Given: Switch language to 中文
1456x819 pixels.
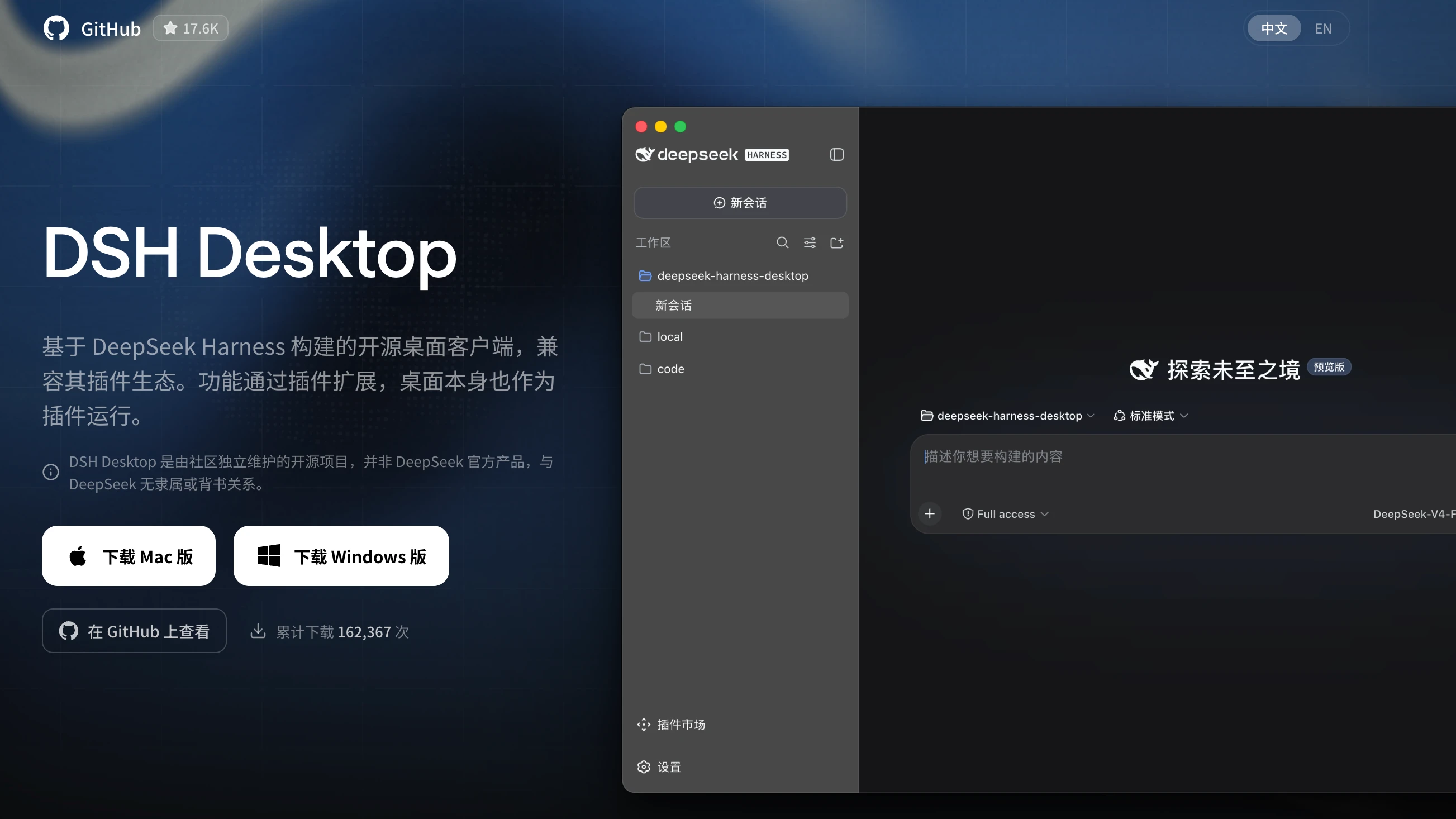Looking at the screenshot, I should 1274,28.
